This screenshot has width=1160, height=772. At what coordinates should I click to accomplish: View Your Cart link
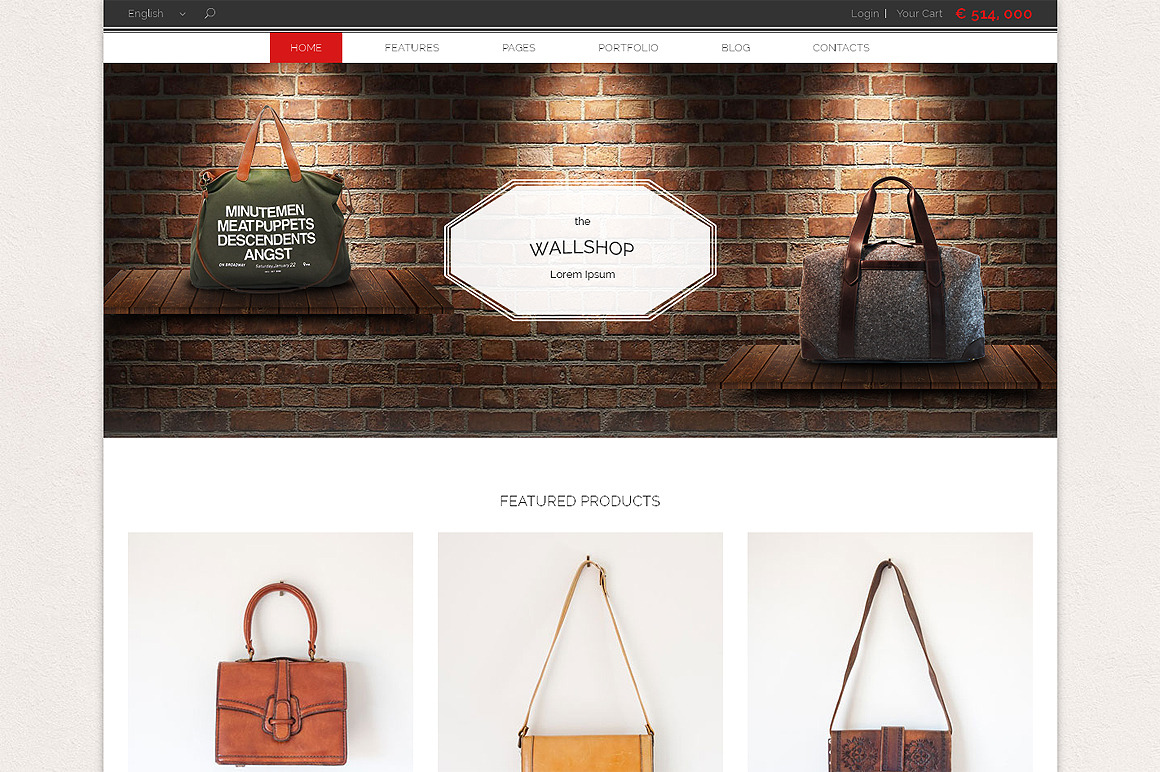click(919, 13)
